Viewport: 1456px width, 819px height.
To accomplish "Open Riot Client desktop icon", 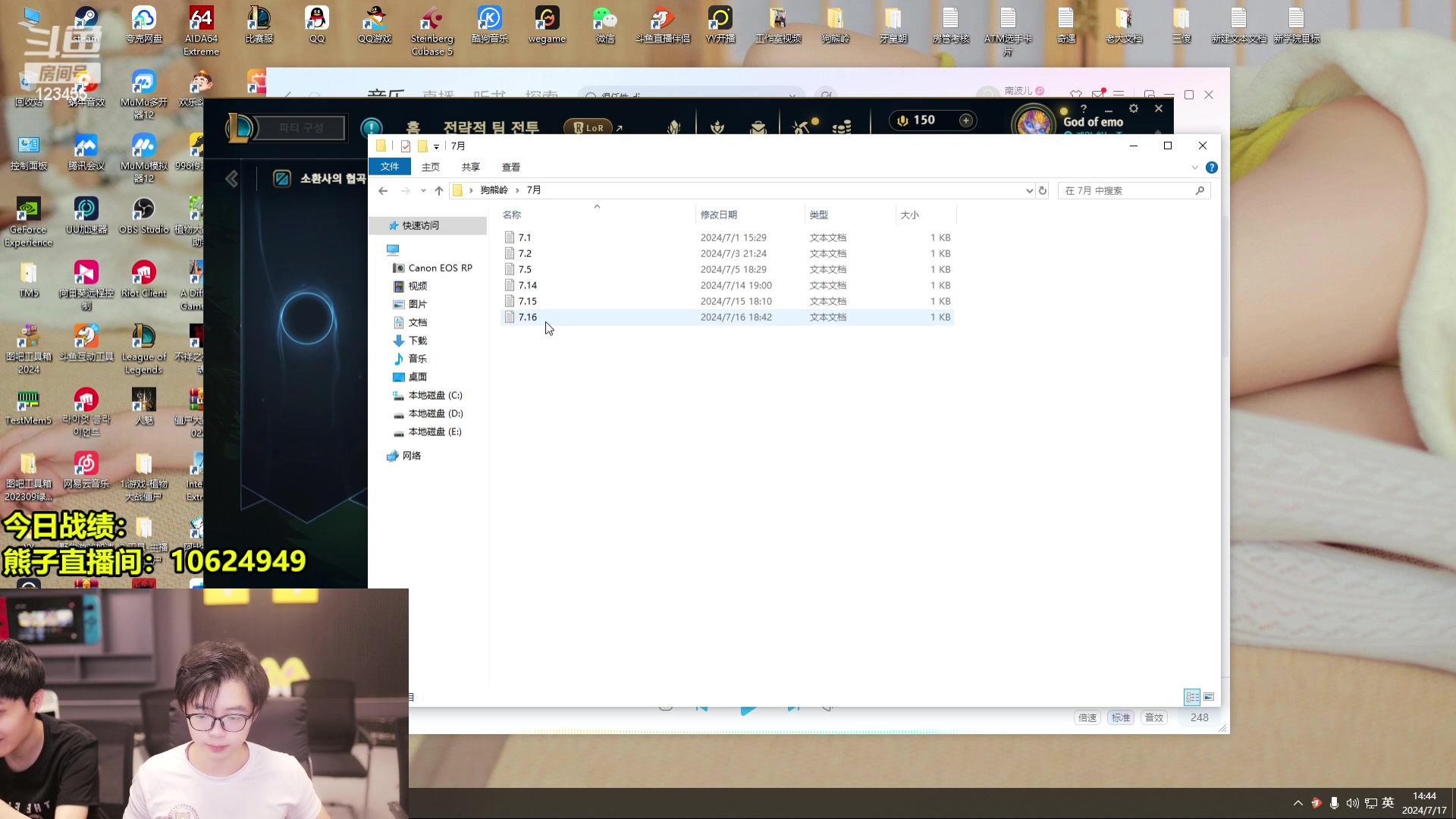I will pyautogui.click(x=143, y=279).
